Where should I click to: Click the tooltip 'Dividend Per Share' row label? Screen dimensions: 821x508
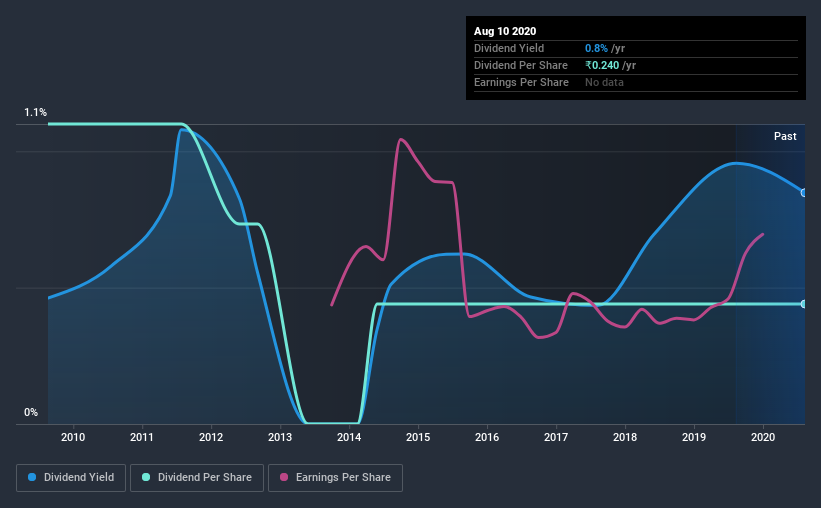(x=520, y=65)
